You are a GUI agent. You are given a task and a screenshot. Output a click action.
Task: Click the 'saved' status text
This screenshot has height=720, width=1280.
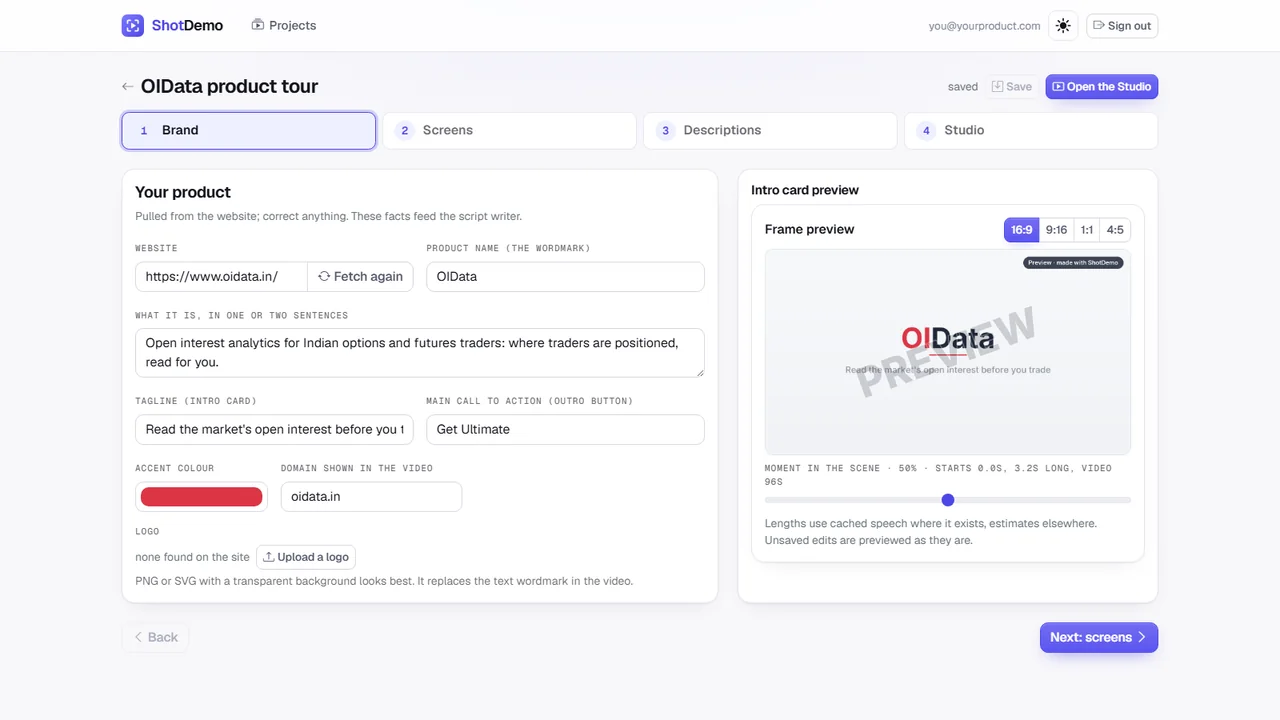click(963, 87)
